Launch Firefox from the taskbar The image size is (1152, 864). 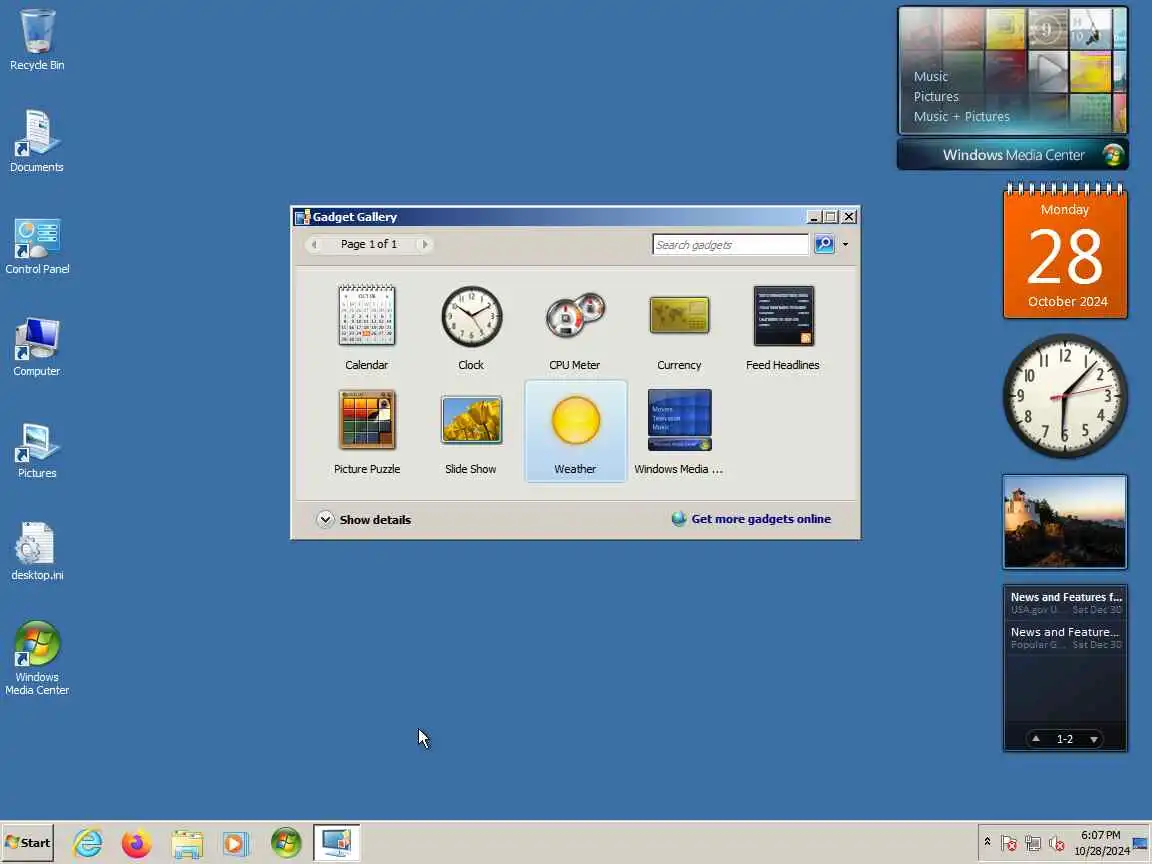point(137,843)
